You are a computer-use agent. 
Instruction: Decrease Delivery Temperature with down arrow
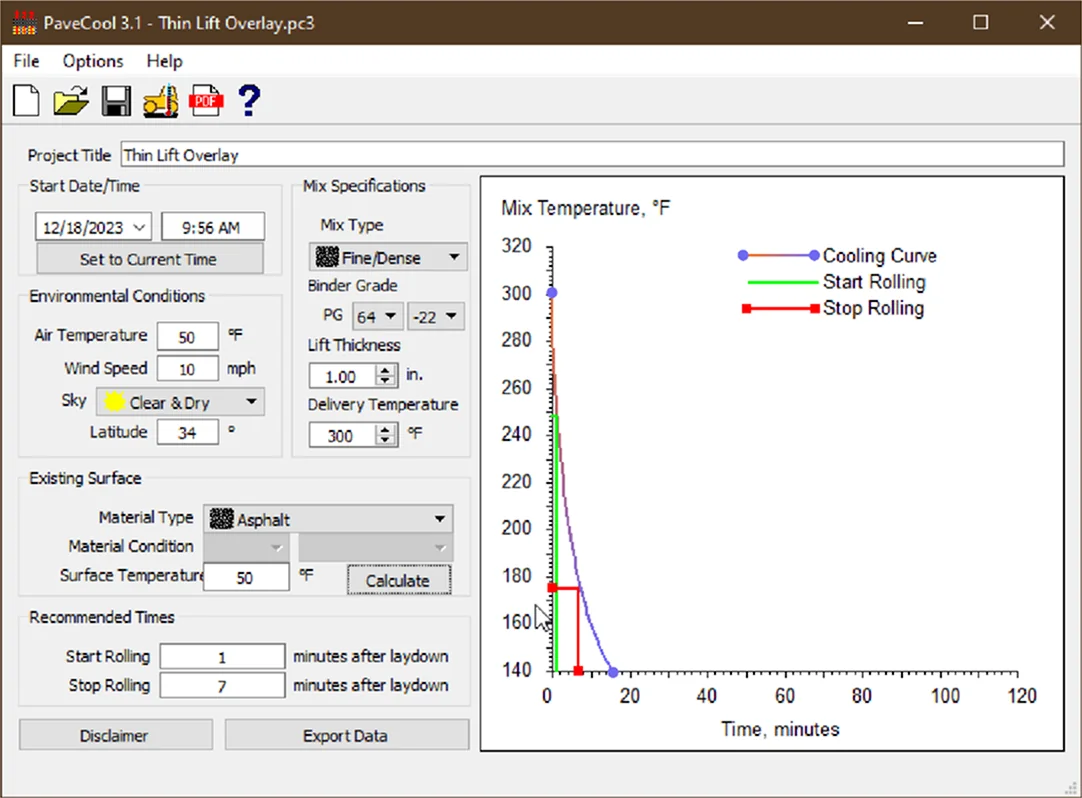point(386,441)
